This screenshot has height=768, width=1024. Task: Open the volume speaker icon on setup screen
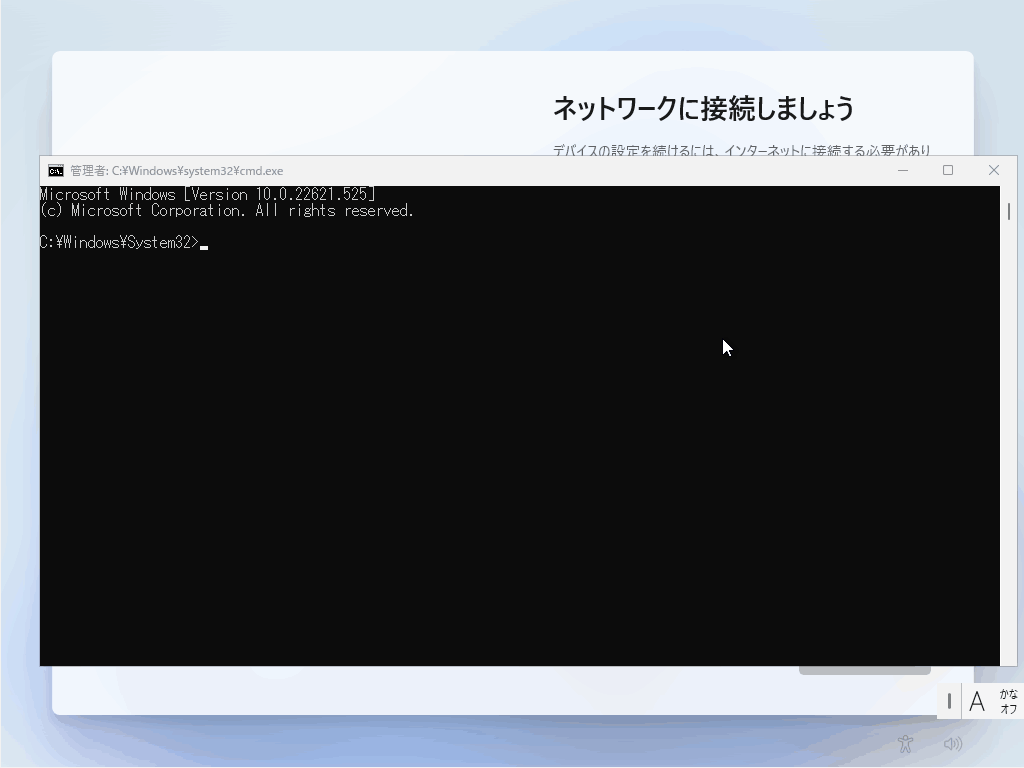[953, 744]
